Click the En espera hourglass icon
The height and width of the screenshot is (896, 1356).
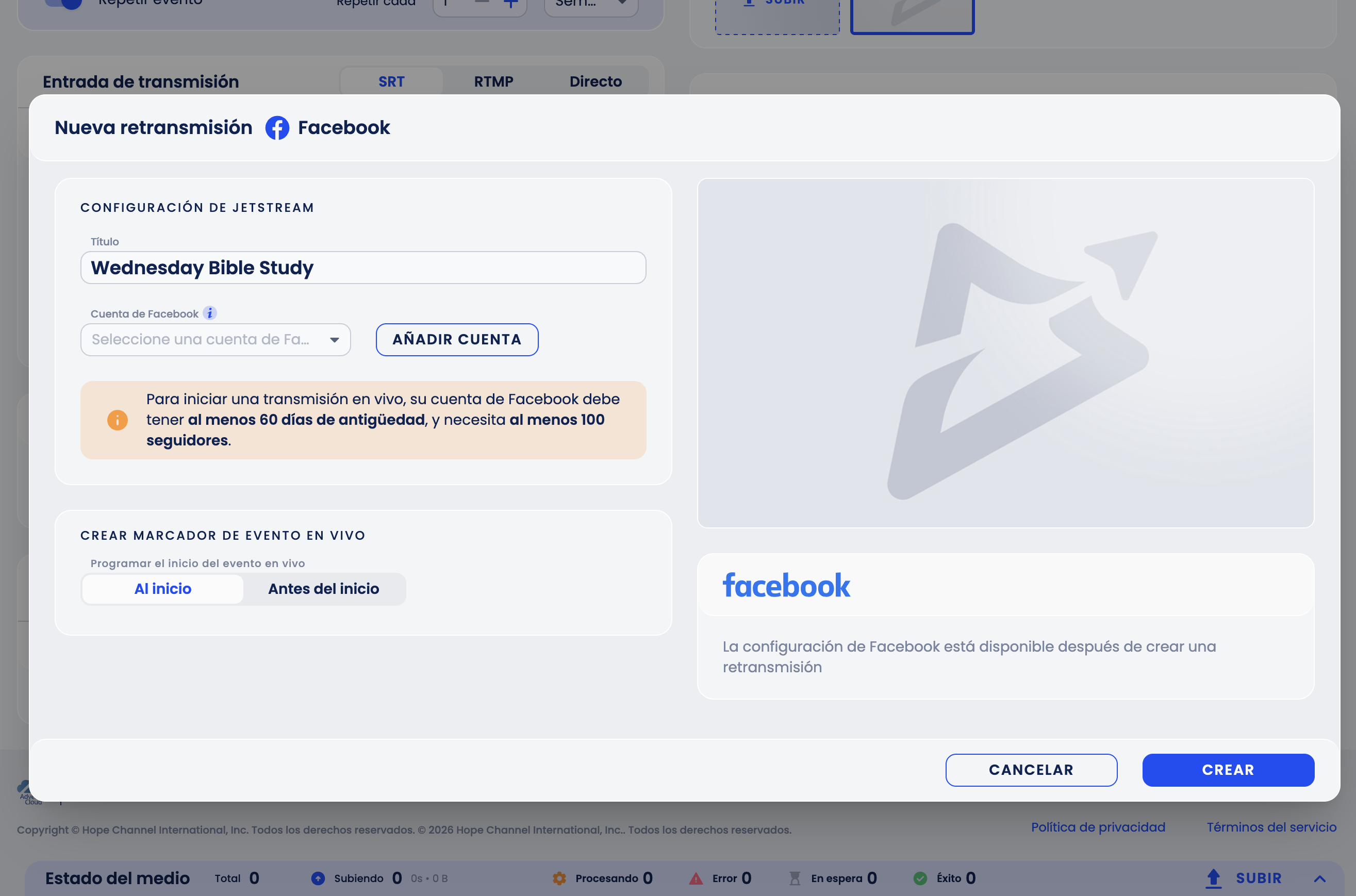click(x=795, y=878)
